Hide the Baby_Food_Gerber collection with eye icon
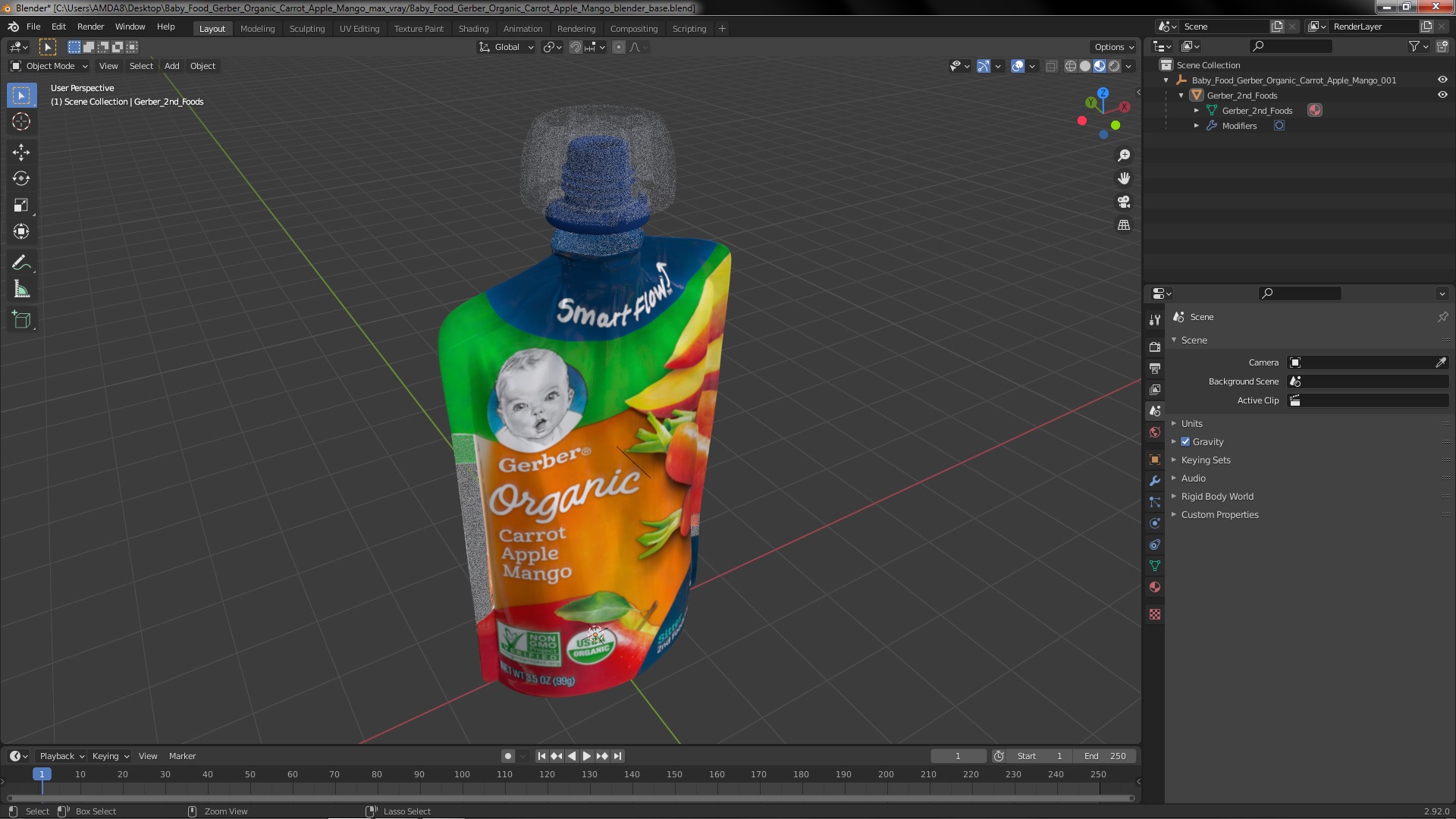The image size is (1456, 819). click(x=1442, y=80)
